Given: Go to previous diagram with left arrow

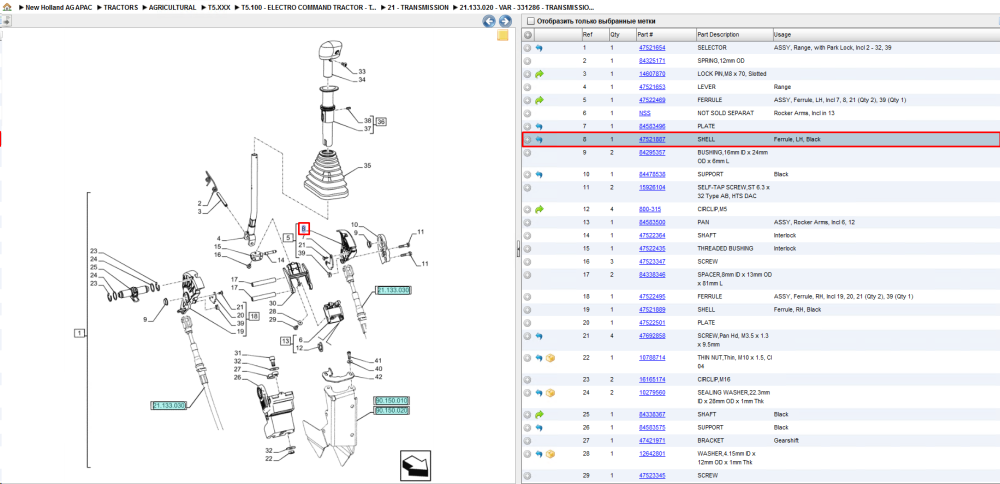Looking at the screenshot, I should (x=489, y=21).
